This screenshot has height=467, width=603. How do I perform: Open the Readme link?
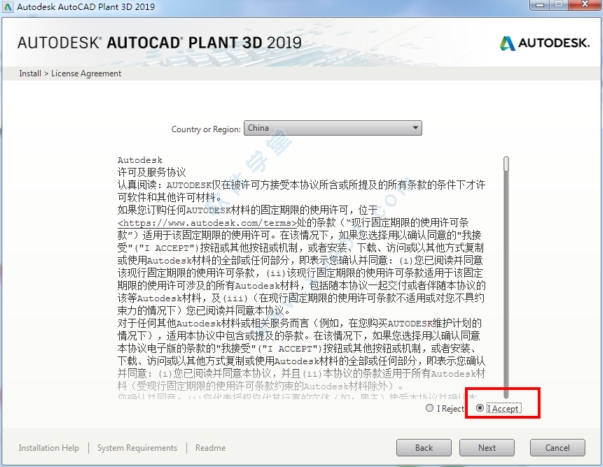(x=210, y=448)
